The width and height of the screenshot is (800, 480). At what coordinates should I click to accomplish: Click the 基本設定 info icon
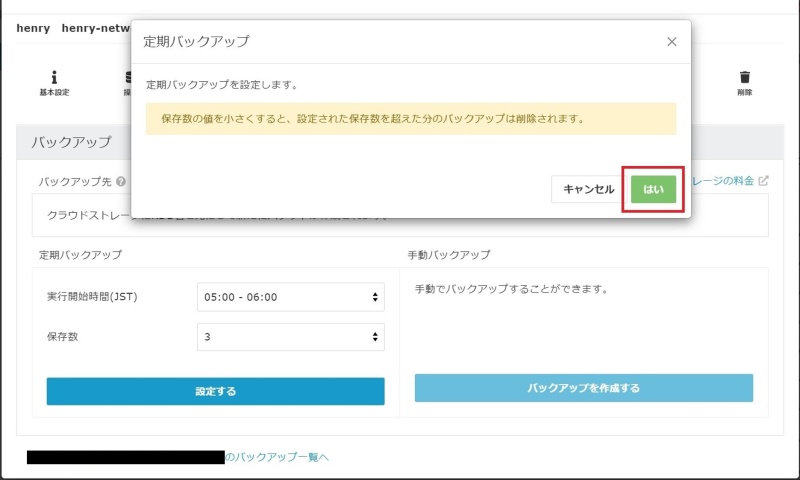[x=54, y=77]
